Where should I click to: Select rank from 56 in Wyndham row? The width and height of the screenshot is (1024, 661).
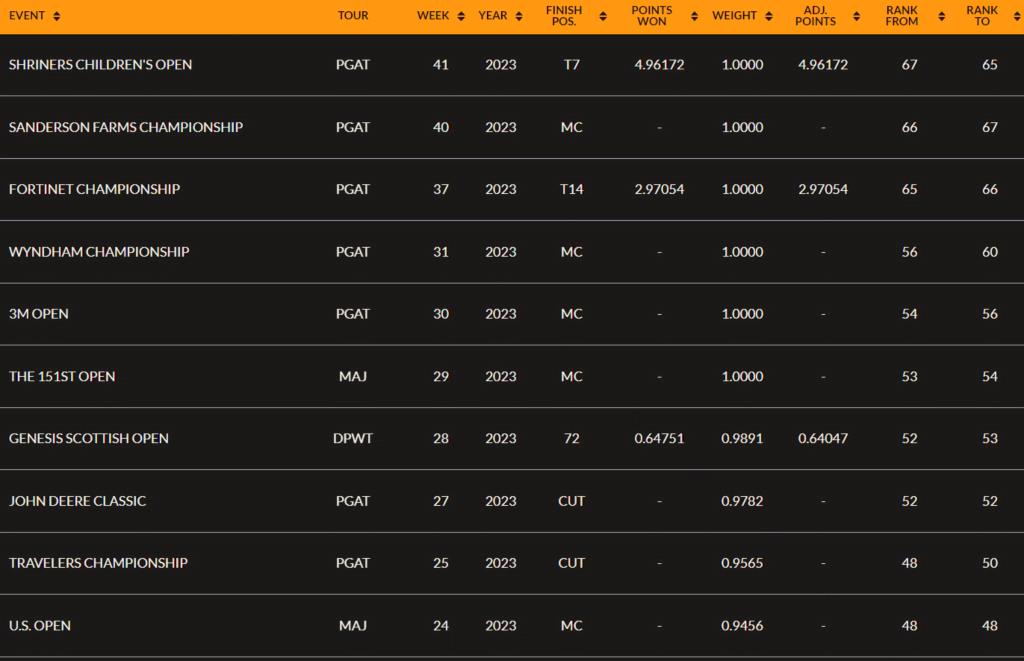910,252
